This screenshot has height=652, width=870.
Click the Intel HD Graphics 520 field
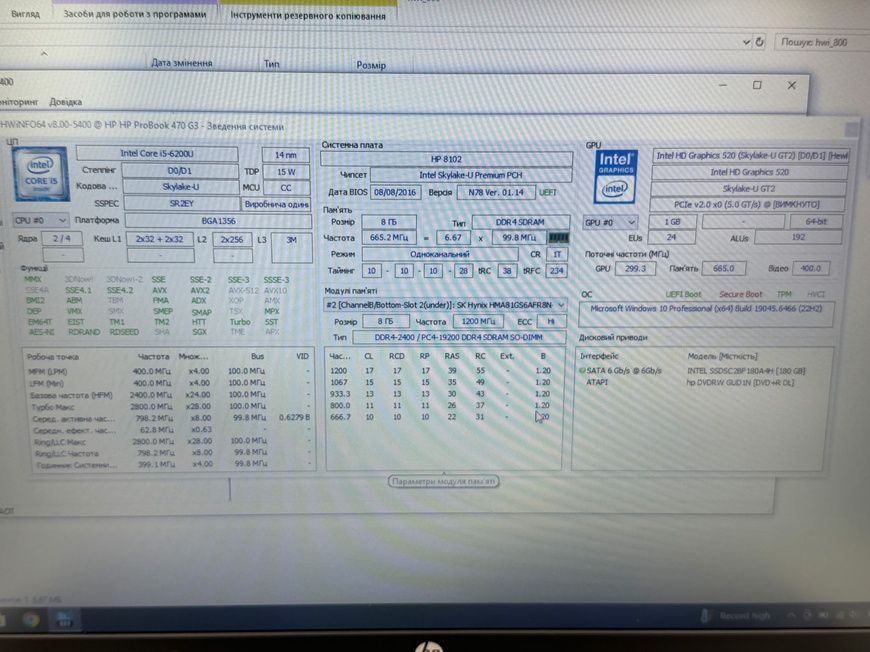click(x=749, y=173)
